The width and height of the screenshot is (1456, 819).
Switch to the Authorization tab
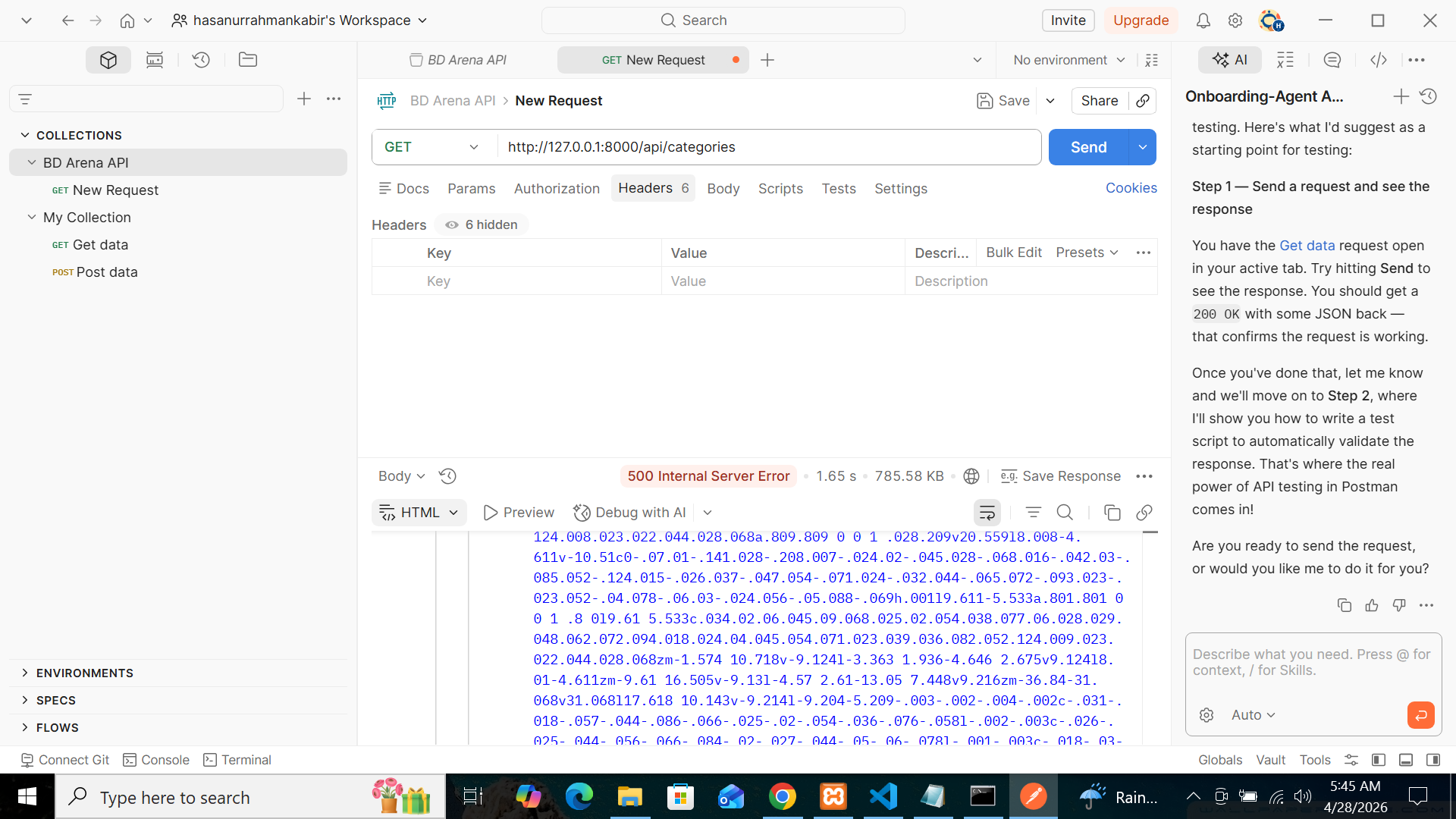coord(557,188)
